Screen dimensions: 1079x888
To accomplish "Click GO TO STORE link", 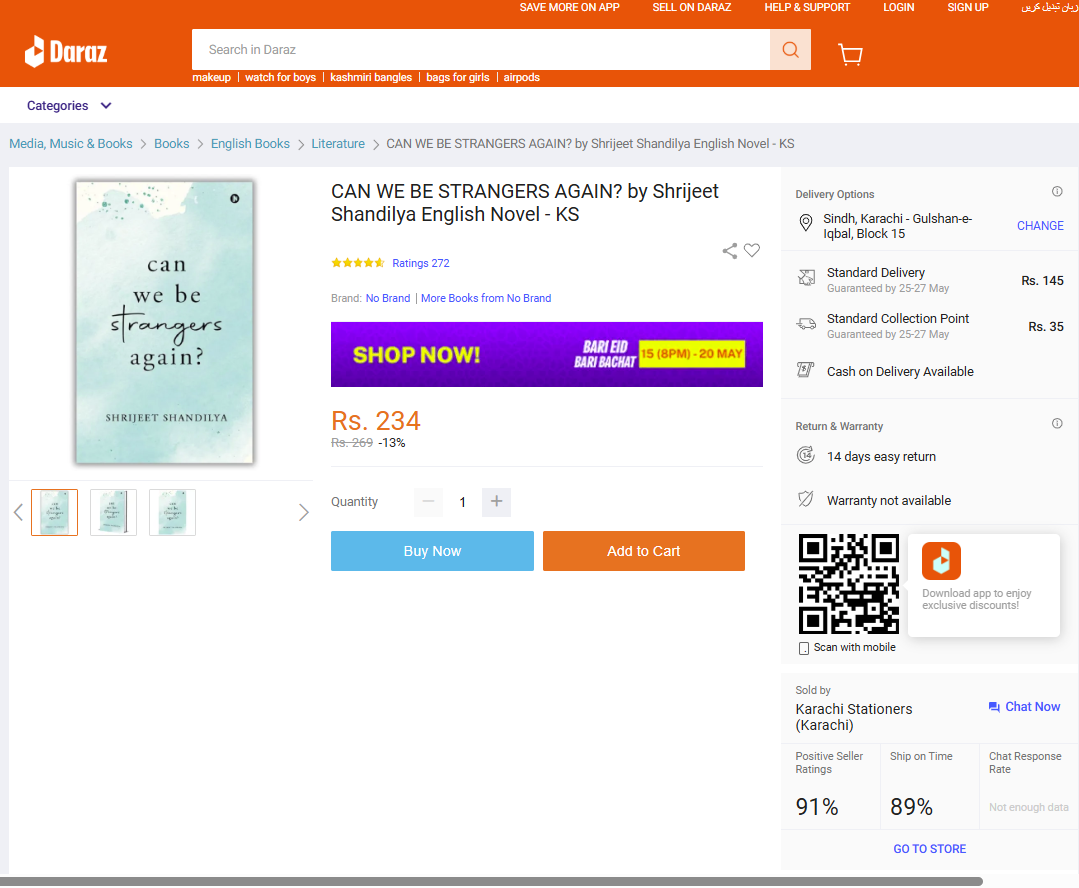I will click(929, 849).
